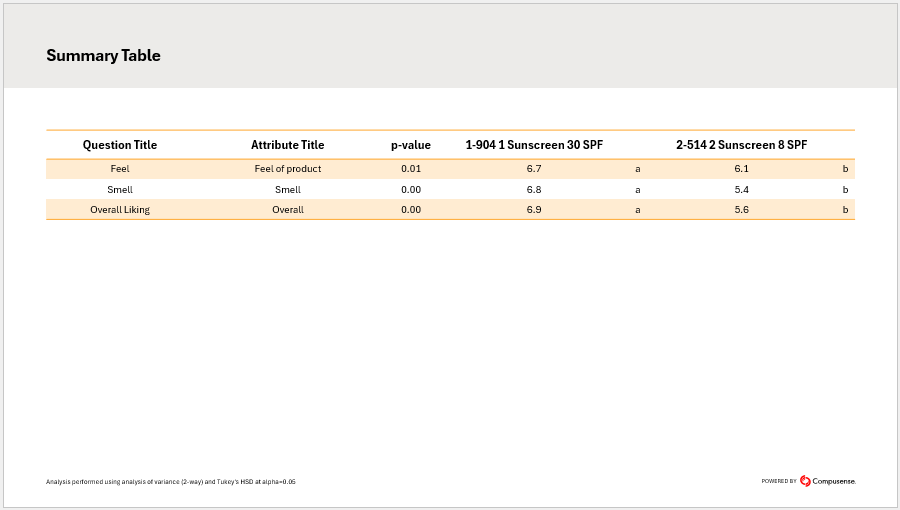The width and height of the screenshot is (900, 510).
Task: Select the 5.4 Smell score cell
Action: pos(741,189)
